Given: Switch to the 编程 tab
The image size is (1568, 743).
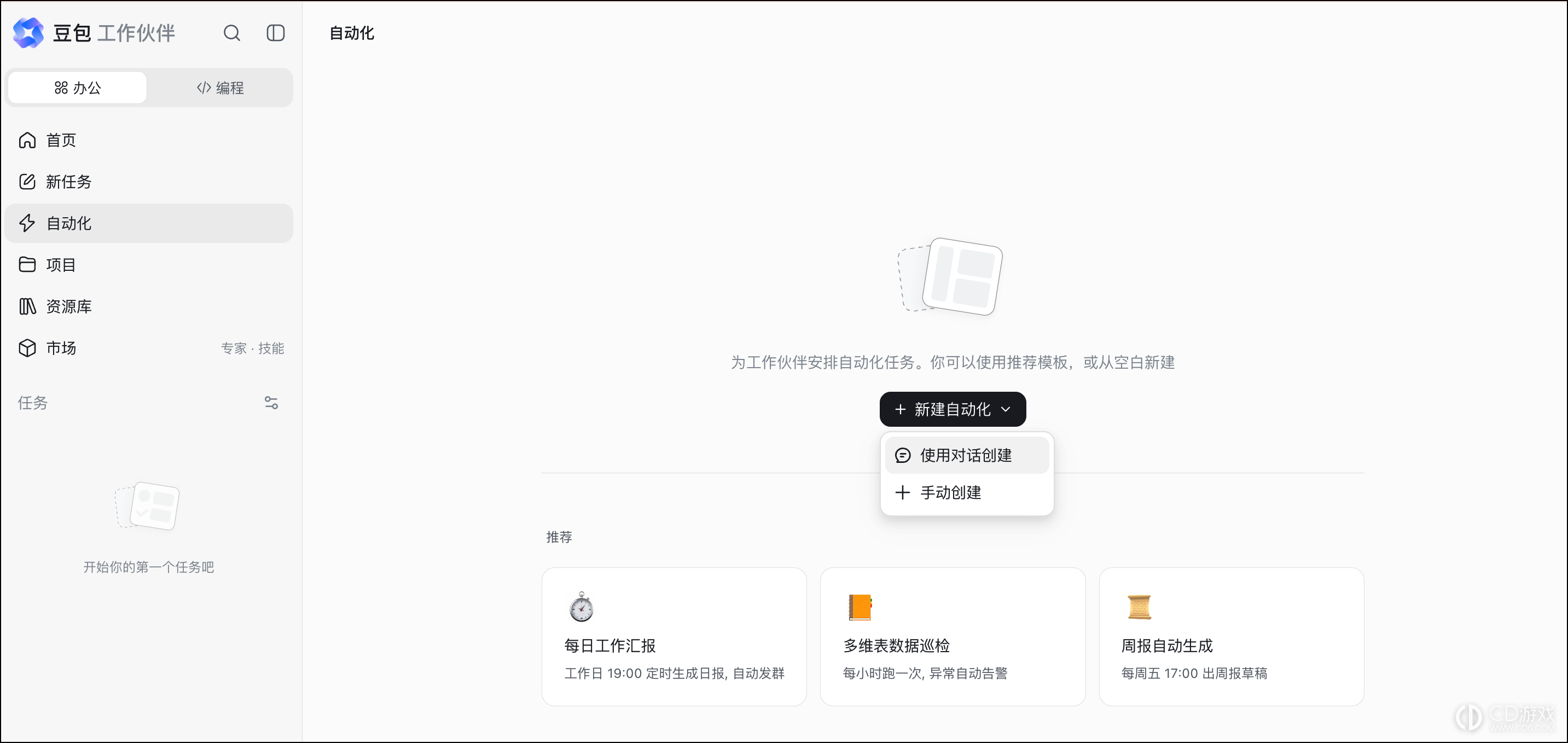Looking at the screenshot, I should point(220,88).
